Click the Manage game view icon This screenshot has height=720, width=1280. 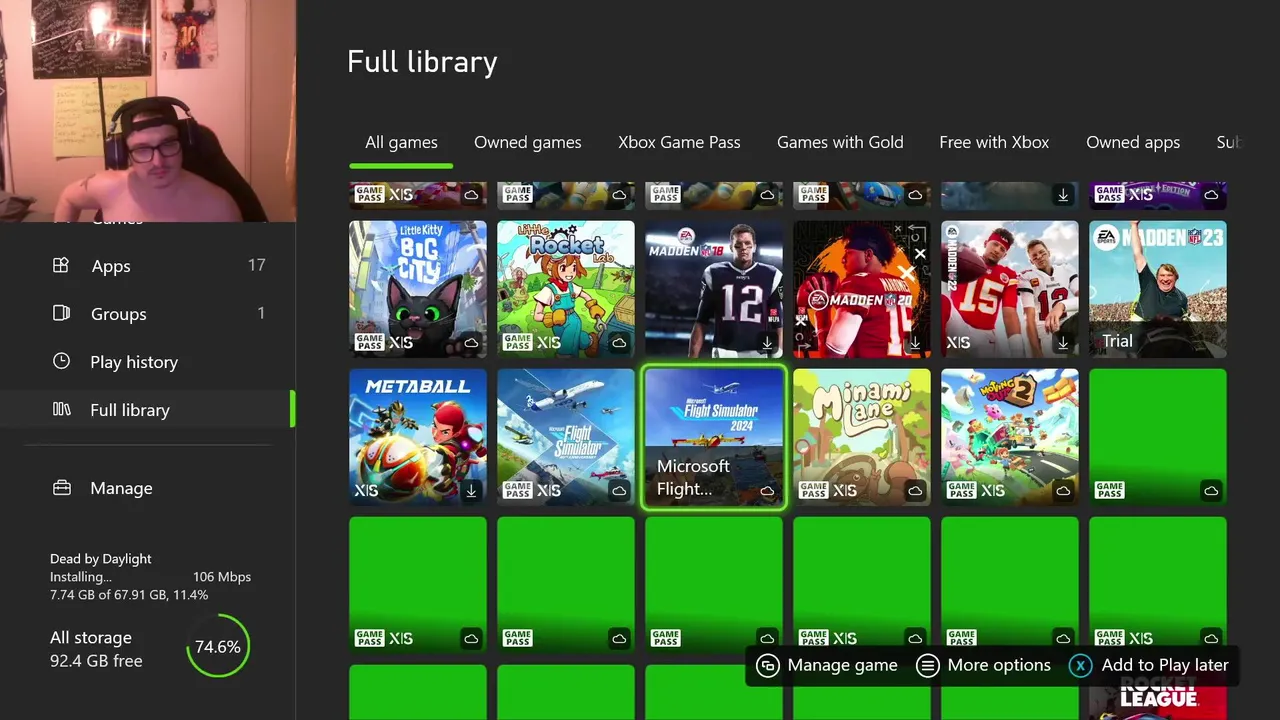coord(768,665)
